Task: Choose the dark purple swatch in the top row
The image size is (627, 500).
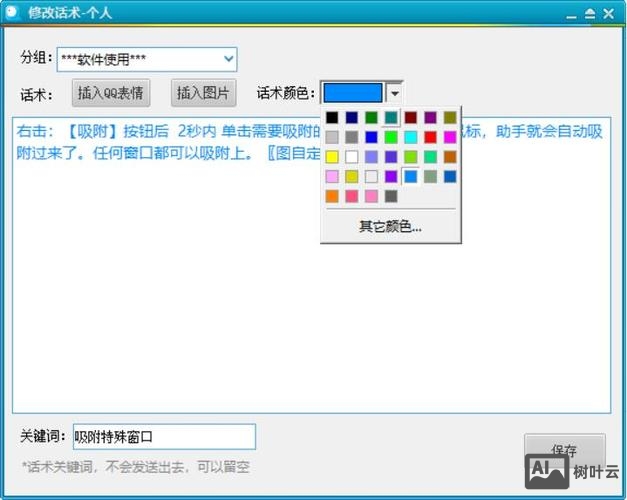Action: [430, 118]
